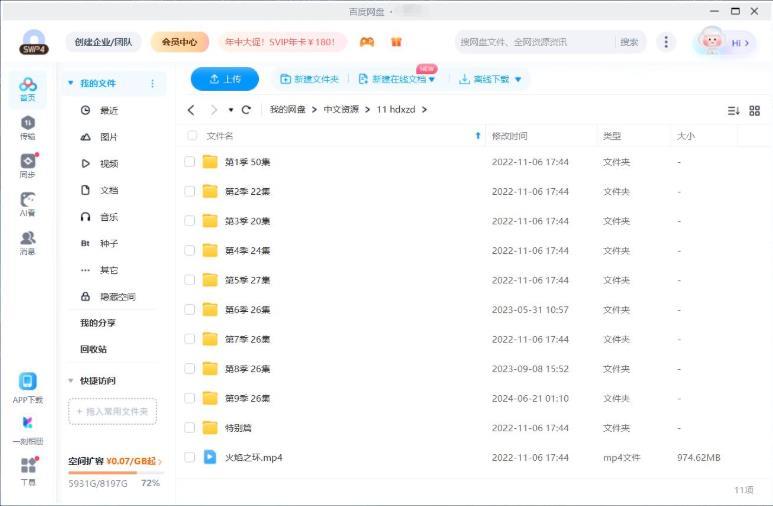
Task: Collapse the 快捷访问 section arrow
Action: (x=71, y=381)
